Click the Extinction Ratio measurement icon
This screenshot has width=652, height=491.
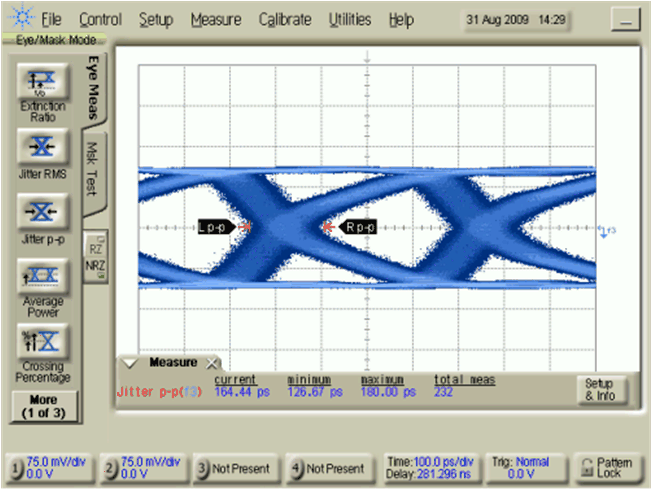pyautogui.click(x=42, y=81)
